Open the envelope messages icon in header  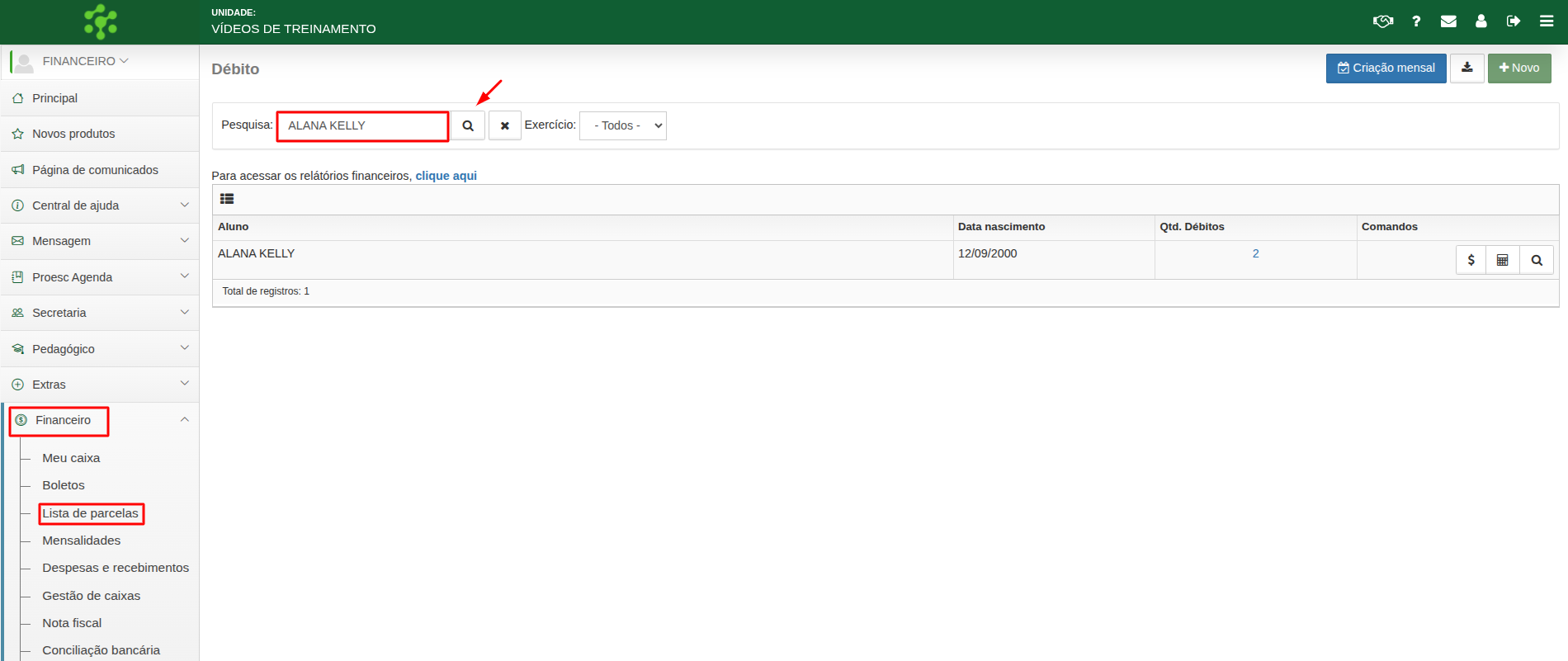point(1448,21)
